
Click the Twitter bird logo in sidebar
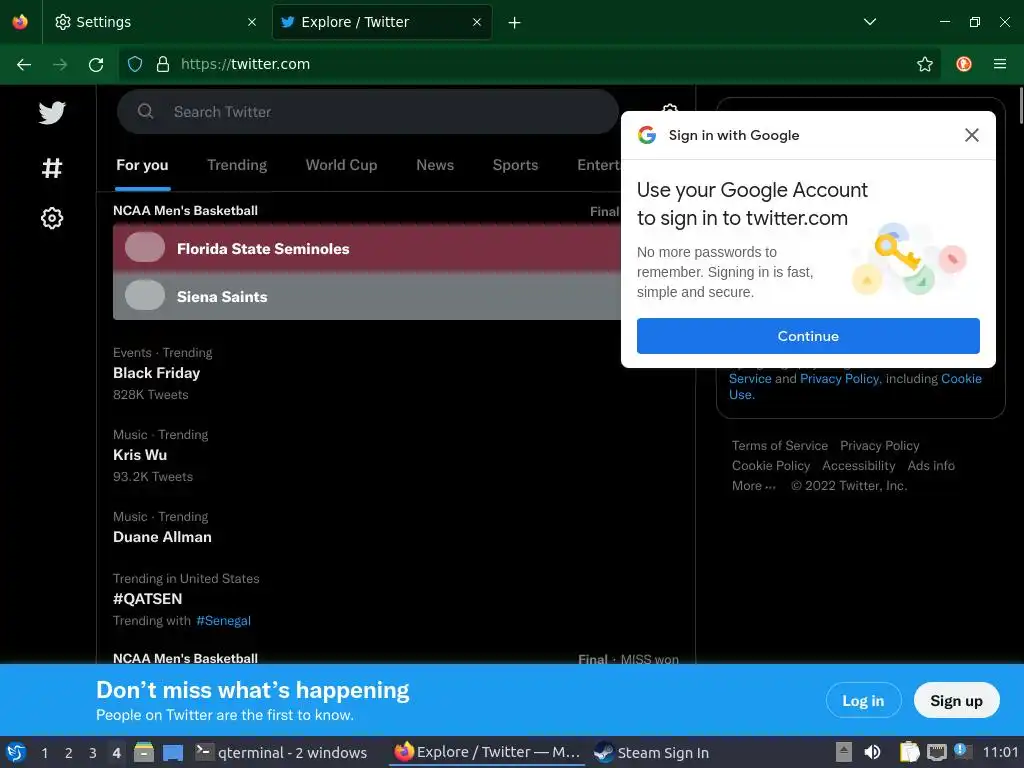[x=52, y=112]
